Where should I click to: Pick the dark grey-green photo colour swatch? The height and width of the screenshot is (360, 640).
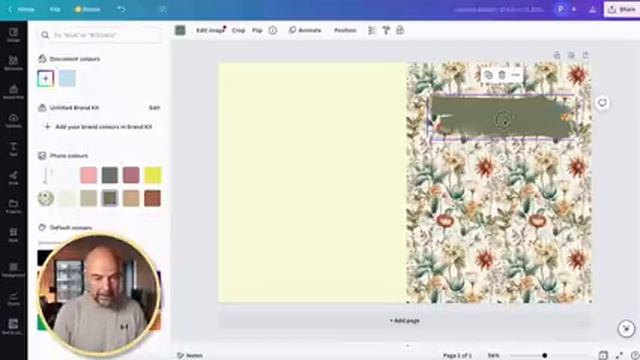110,175
